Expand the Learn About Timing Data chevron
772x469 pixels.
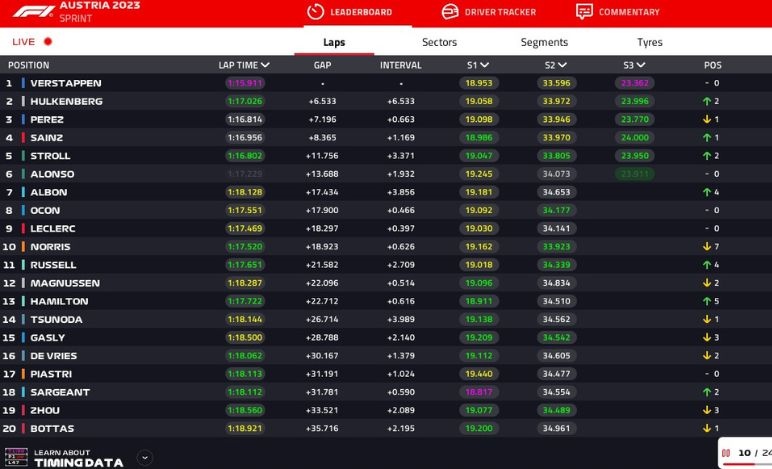(145, 458)
